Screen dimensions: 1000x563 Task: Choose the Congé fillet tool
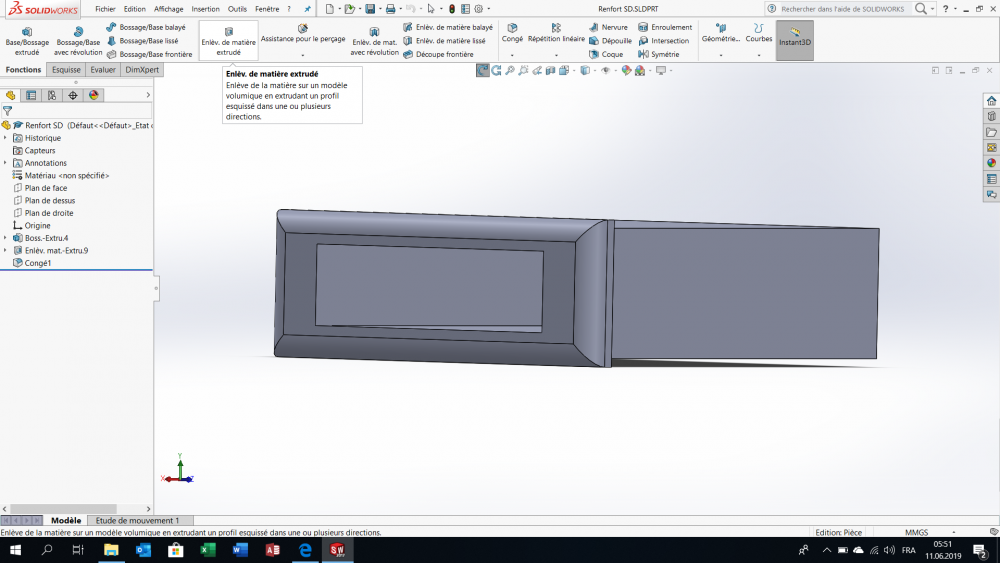pos(512,33)
